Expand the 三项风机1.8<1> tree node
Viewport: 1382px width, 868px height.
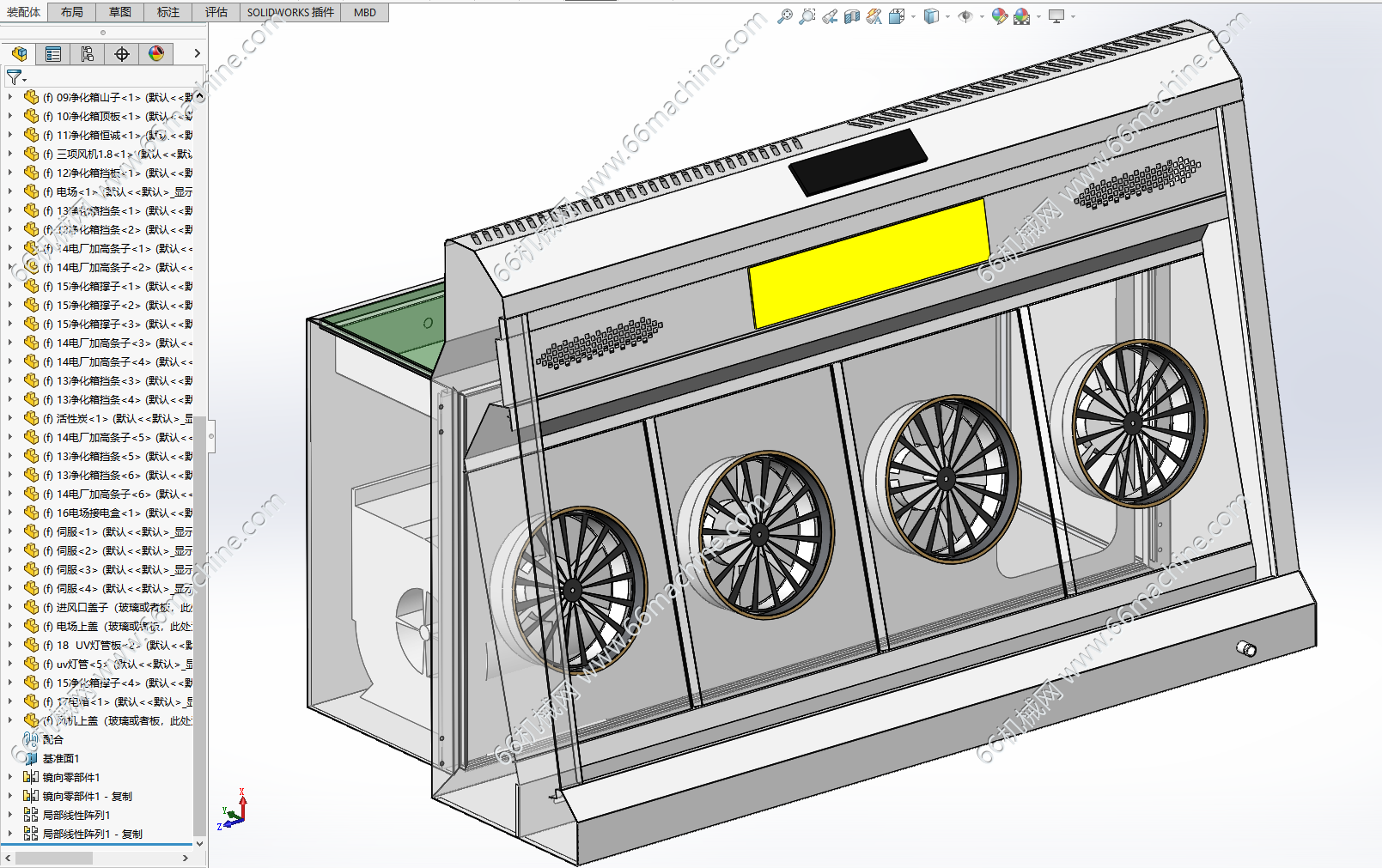[x=10, y=155]
